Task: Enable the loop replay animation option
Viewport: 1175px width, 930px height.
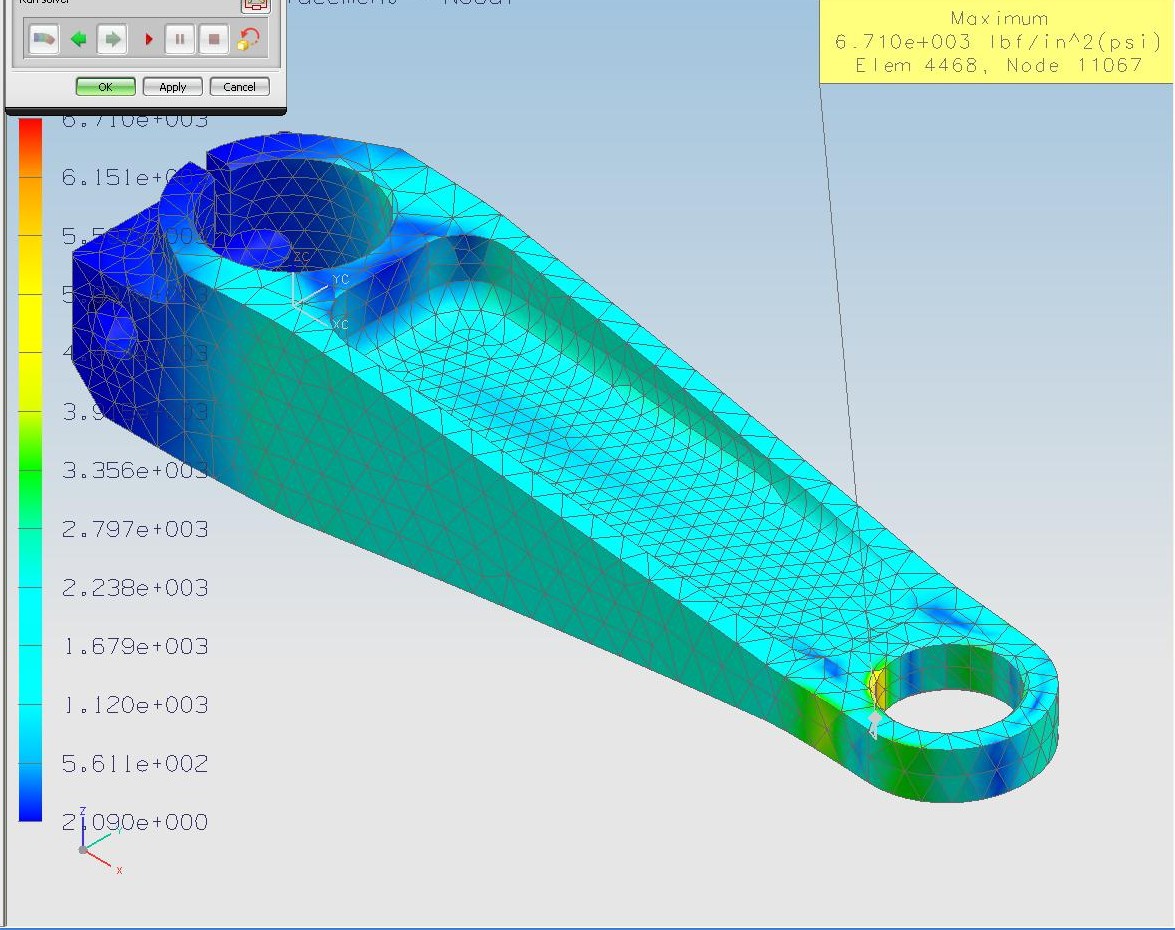Action: click(x=250, y=40)
